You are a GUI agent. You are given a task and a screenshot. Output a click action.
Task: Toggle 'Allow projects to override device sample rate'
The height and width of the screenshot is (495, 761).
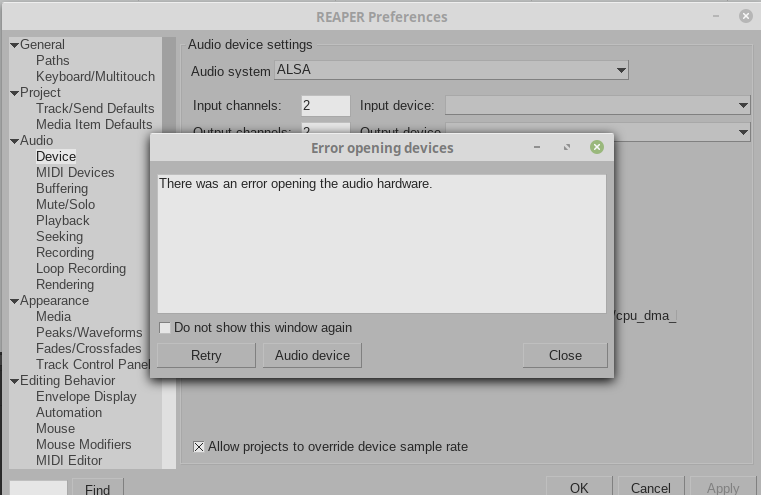[x=199, y=447]
